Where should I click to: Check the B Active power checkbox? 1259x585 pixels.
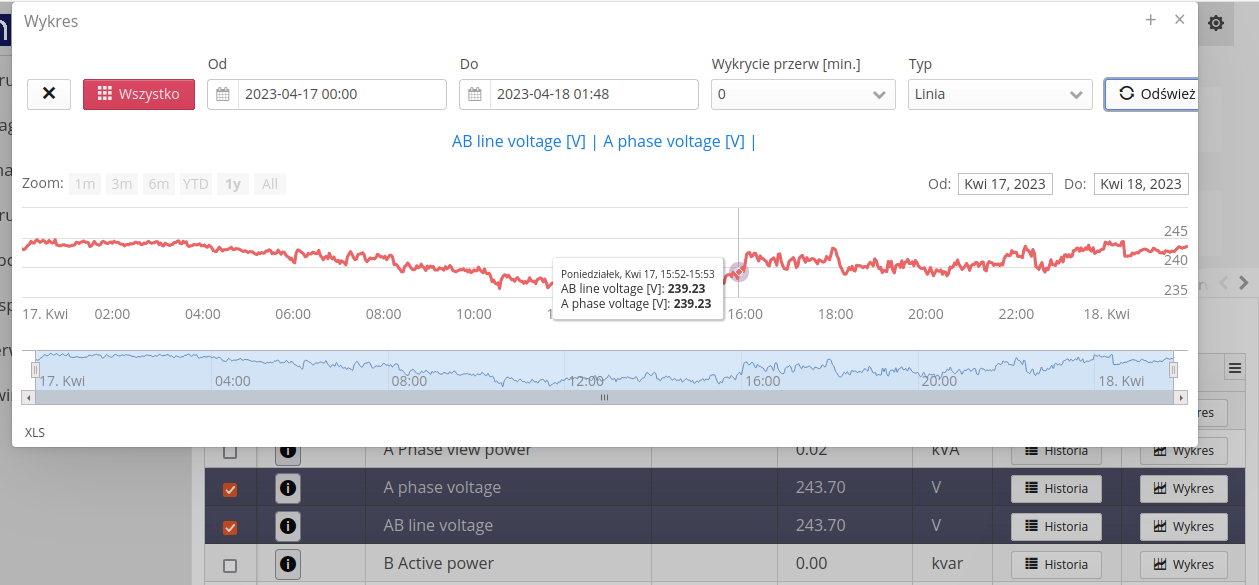(230, 565)
